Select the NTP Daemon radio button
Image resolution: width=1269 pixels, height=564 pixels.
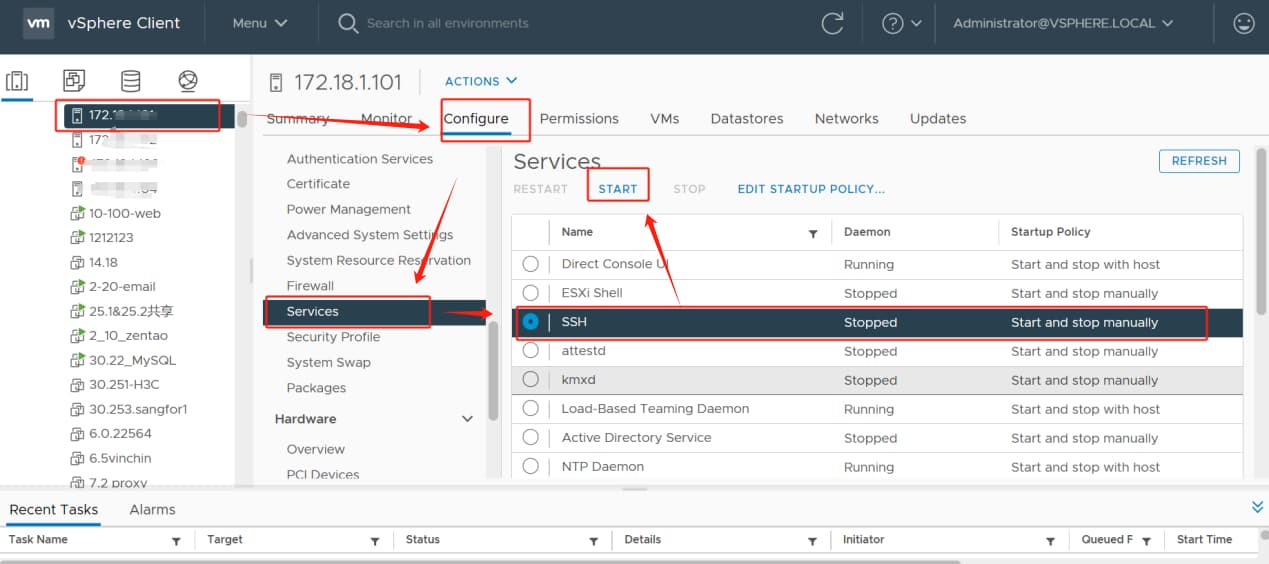coord(530,467)
